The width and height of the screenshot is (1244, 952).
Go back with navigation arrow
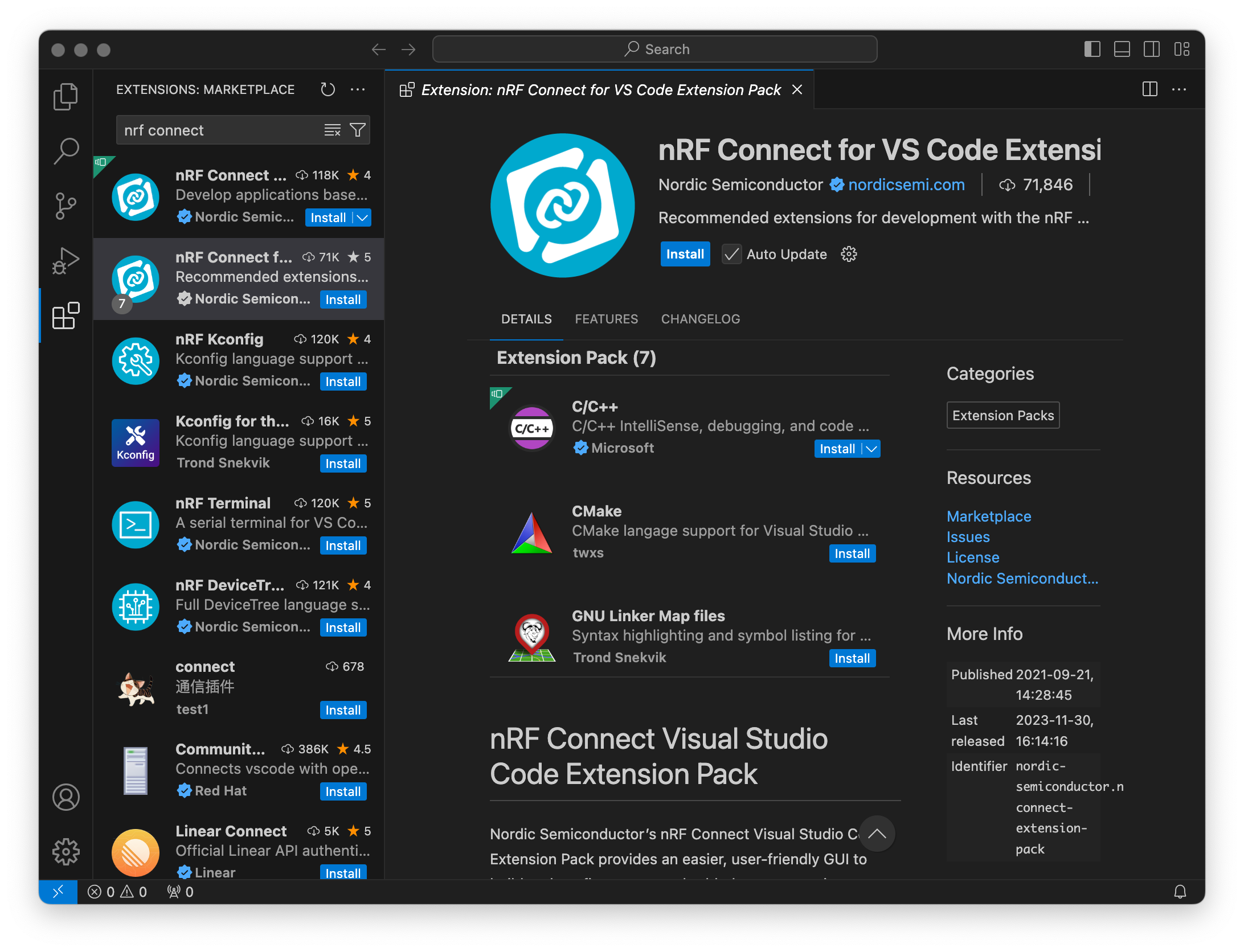[x=379, y=50]
